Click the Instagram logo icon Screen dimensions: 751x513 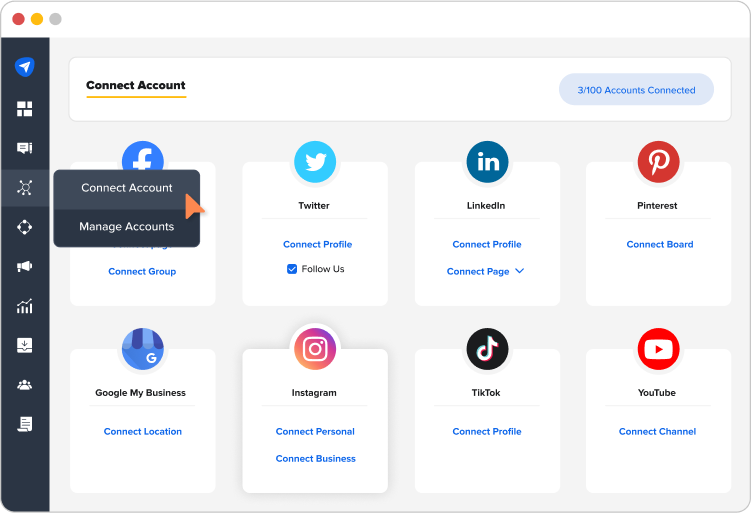(x=315, y=349)
